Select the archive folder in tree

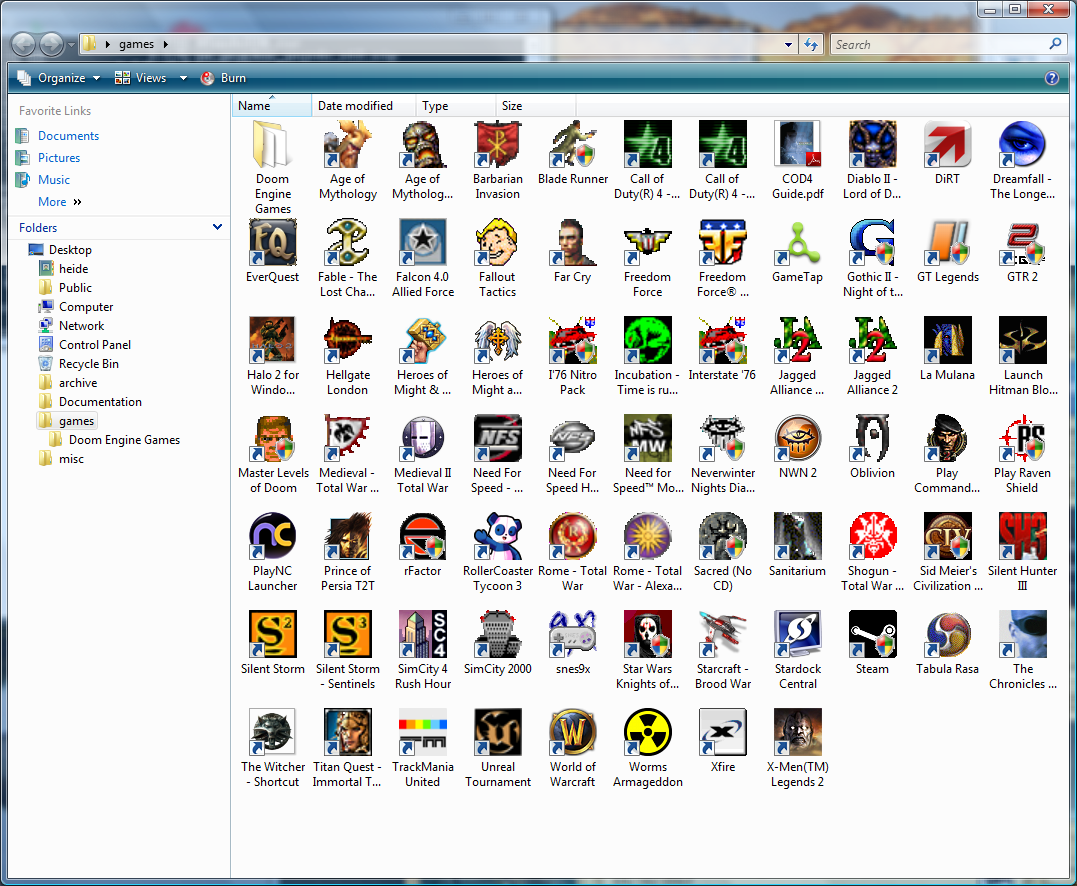78,383
